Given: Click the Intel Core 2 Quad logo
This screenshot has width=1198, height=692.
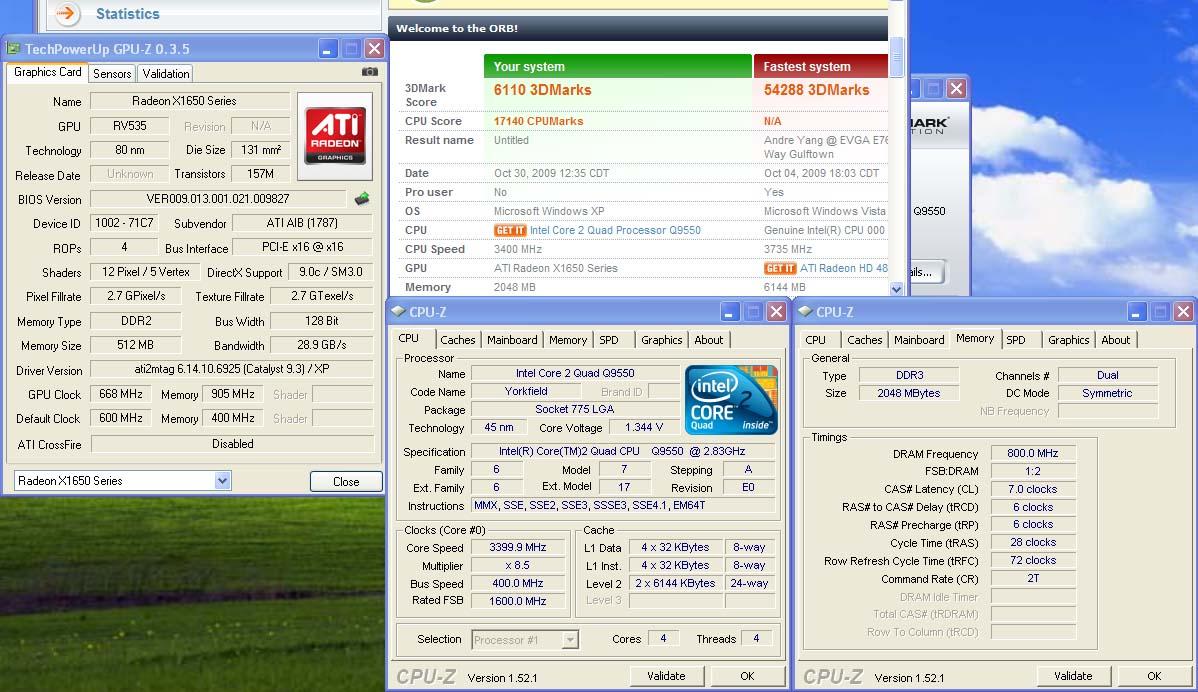Looking at the screenshot, I should 731,400.
